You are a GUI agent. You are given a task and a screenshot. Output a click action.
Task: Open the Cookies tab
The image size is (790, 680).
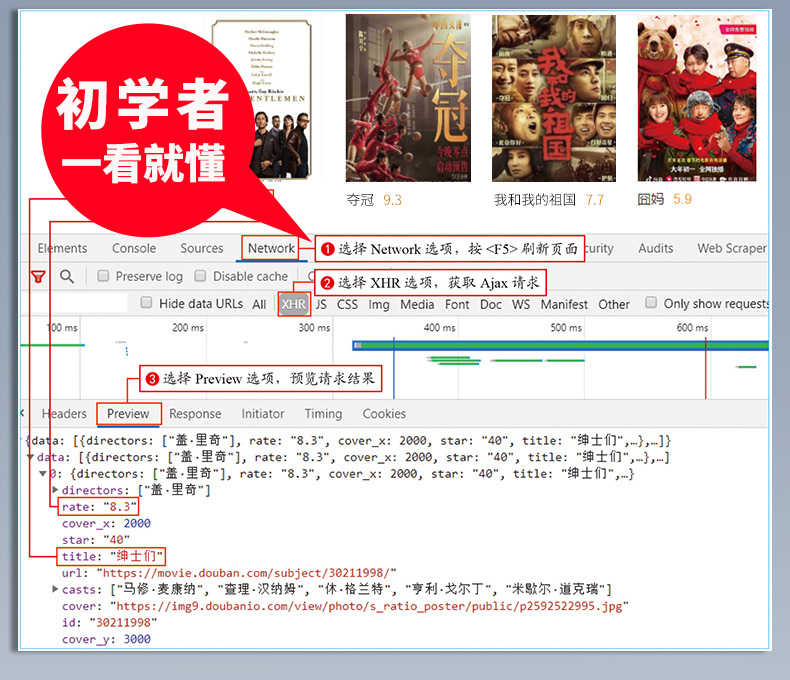point(384,414)
